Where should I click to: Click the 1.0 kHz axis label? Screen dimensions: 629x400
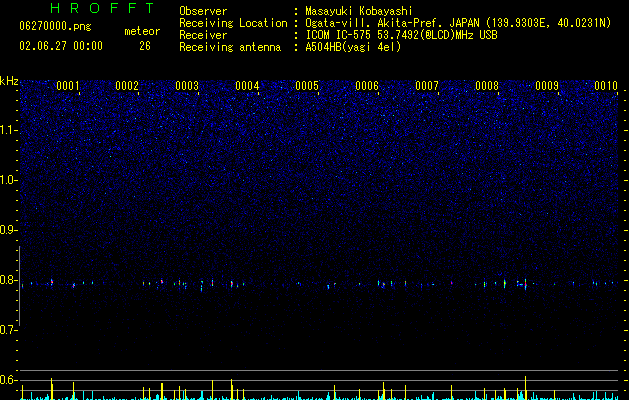pos(8,180)
